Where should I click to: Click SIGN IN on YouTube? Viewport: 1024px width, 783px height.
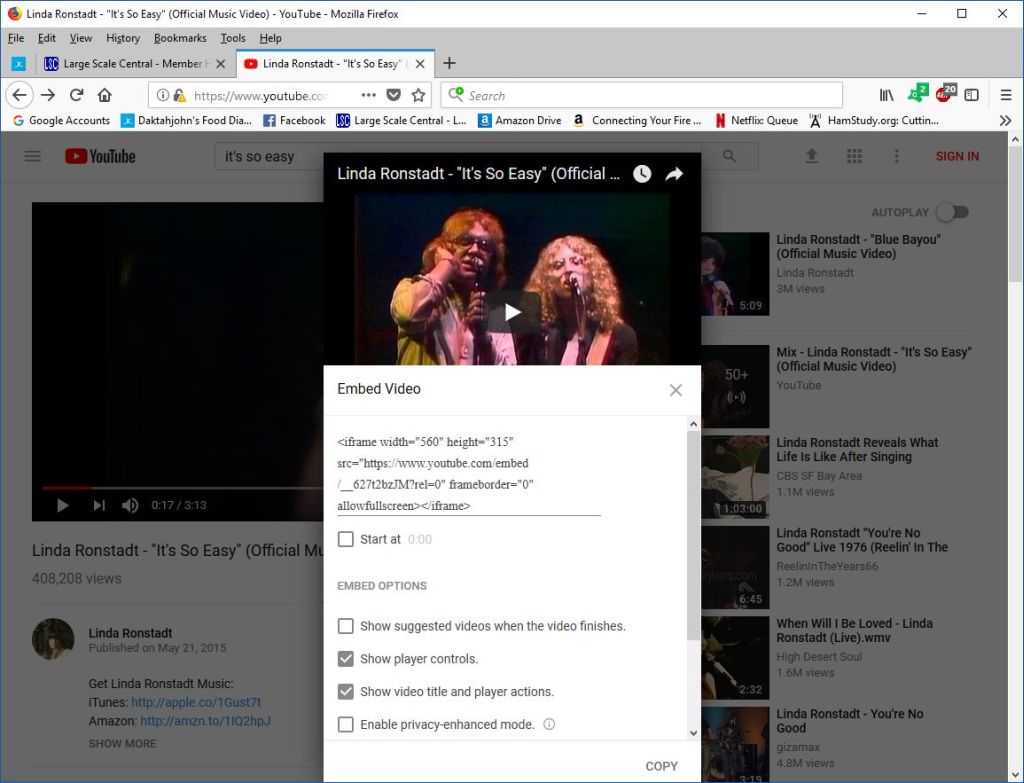[957, 156]
